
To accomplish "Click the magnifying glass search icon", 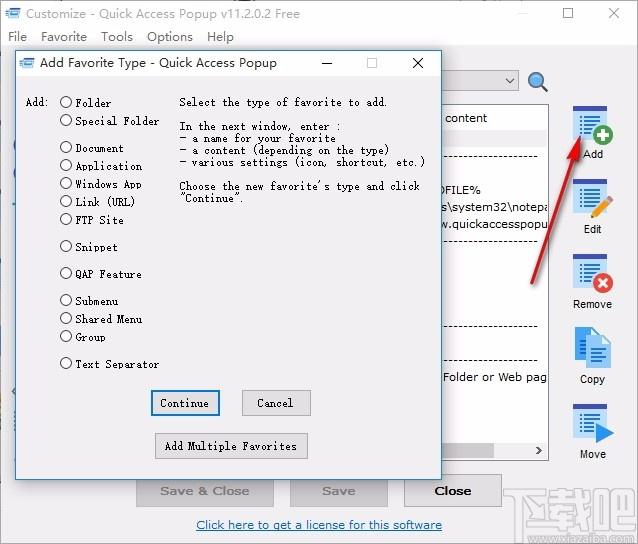I will pyautogui.click(x=537, y=82).
